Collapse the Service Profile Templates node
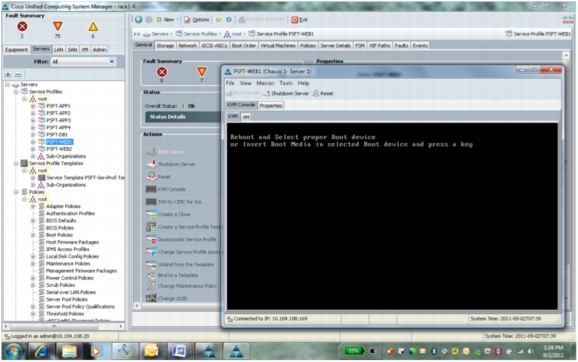The image size is (578, 362). [x=15, y=163]
